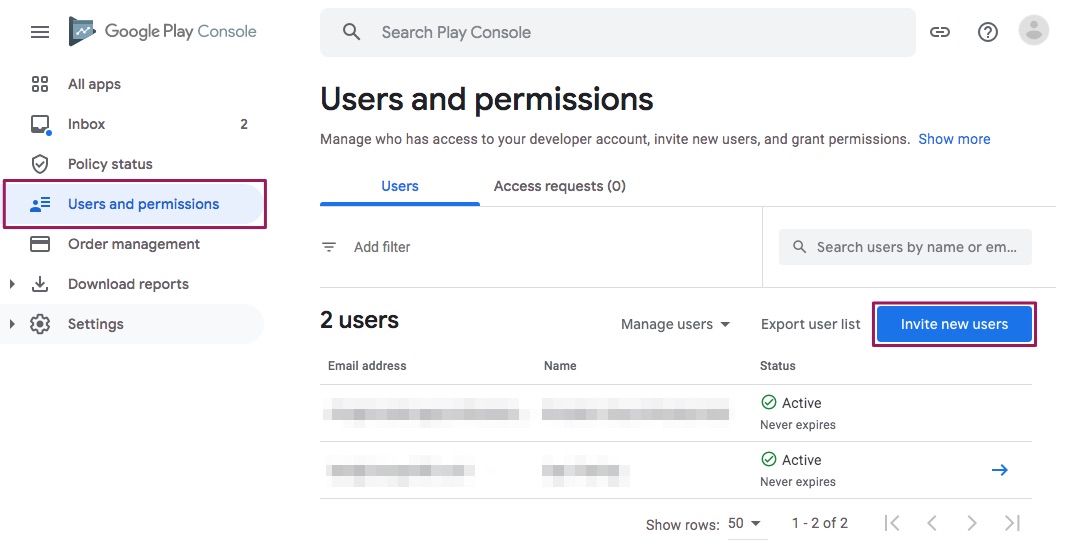Expand the Download reports section

click(x=12, y=284)
